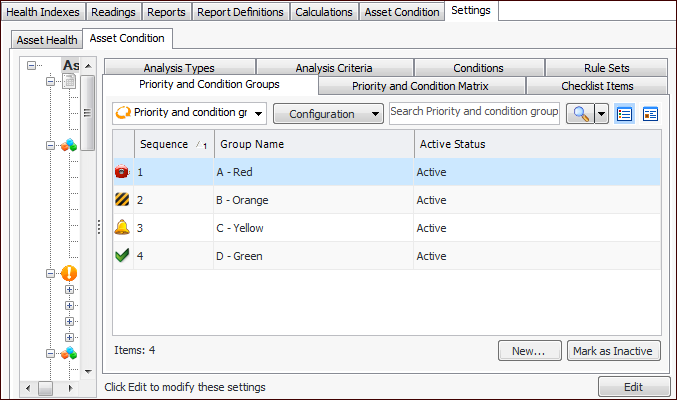
Task: Click the red alarm icon for A - Red
Action: click(122, 172)
